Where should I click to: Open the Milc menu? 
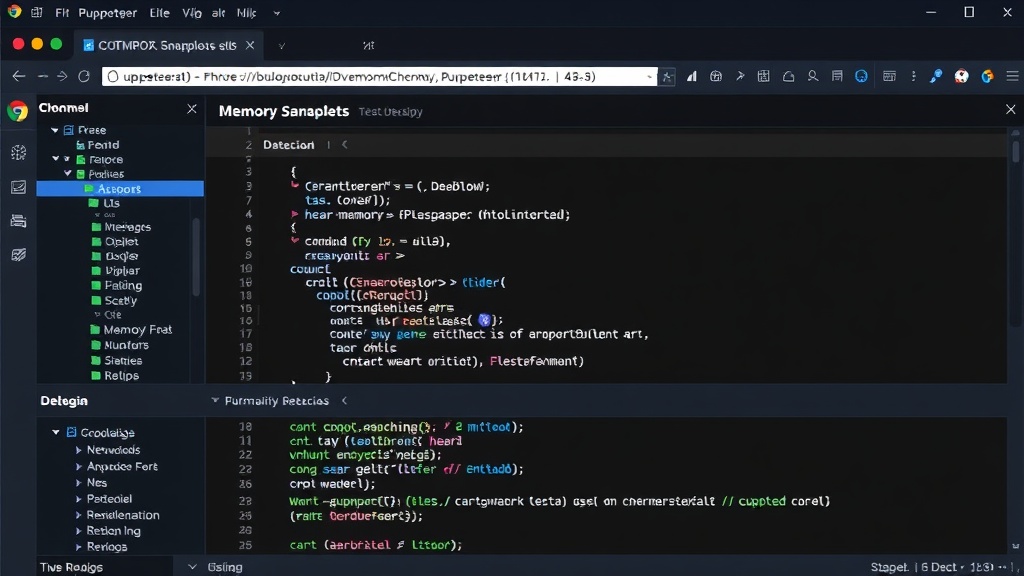pyautogui.click(x=246, y=13)
